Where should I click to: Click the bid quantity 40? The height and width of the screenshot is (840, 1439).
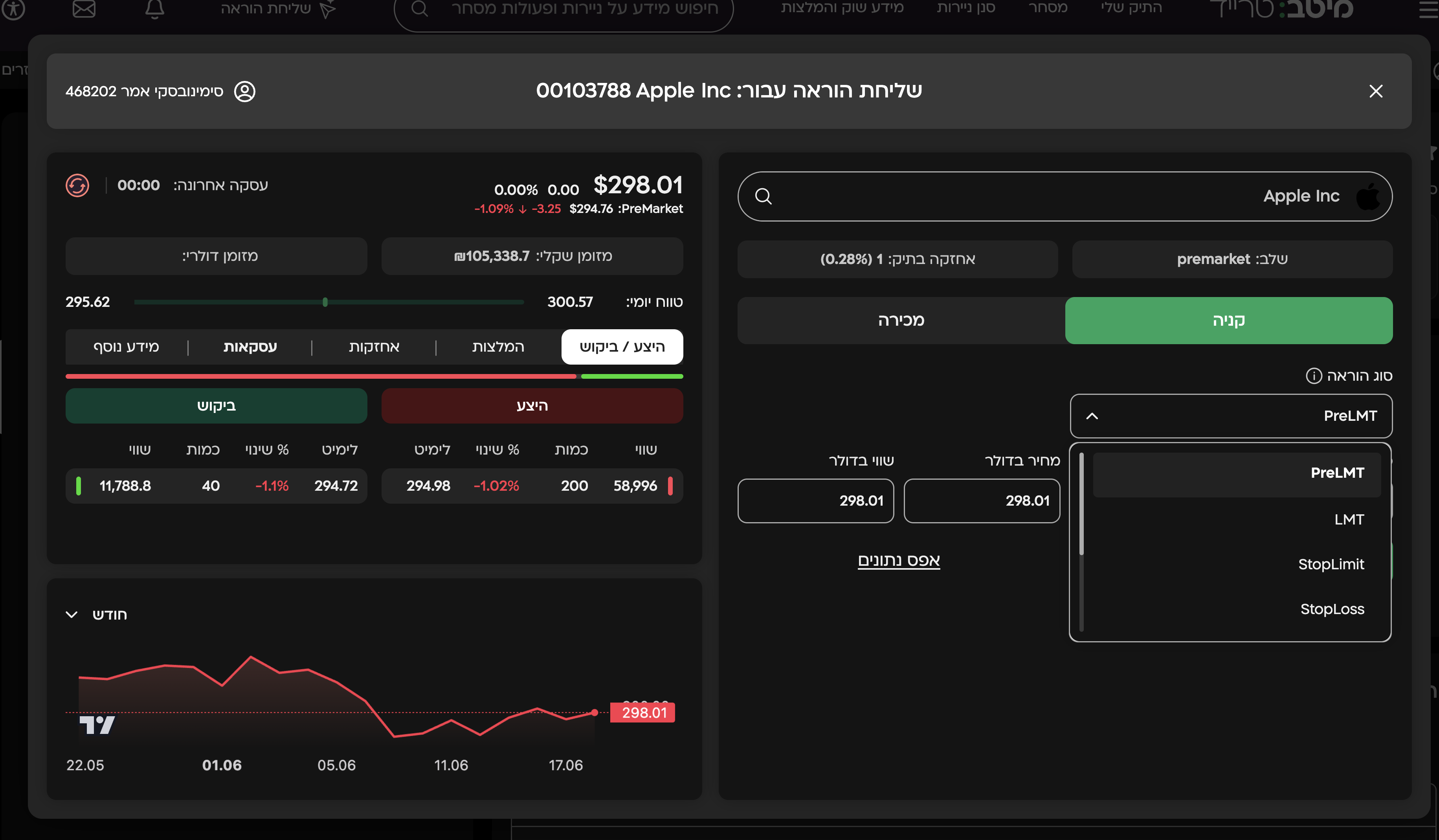coord(211,486)
